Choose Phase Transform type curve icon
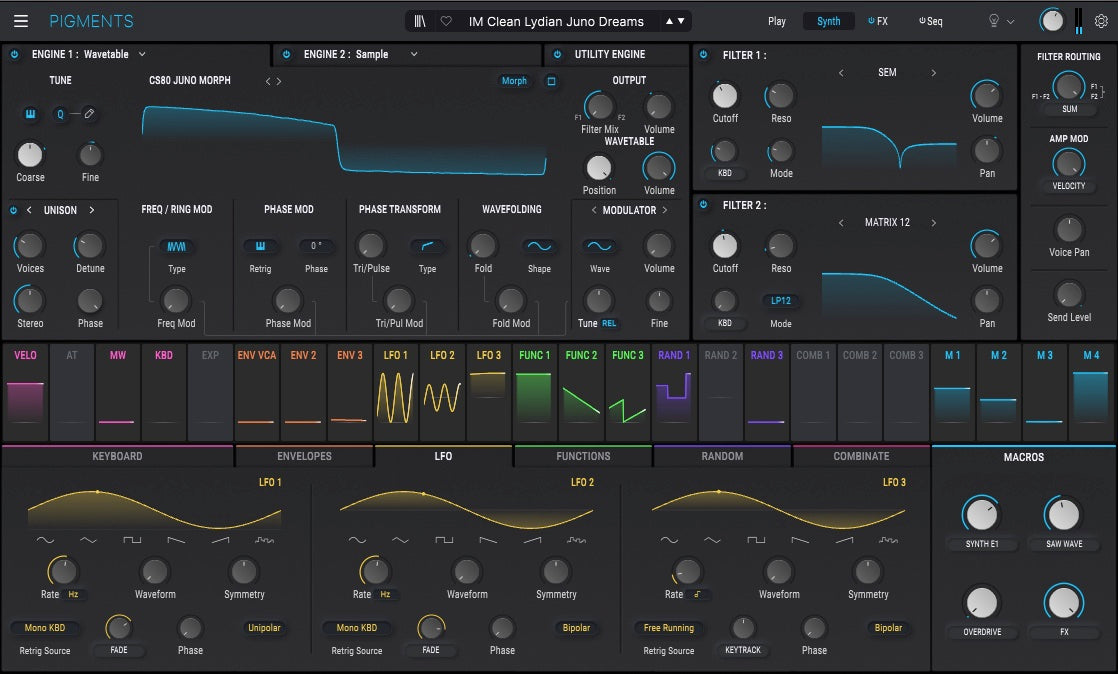Viewport: 1118px width, 674px height. coord(427,246)
